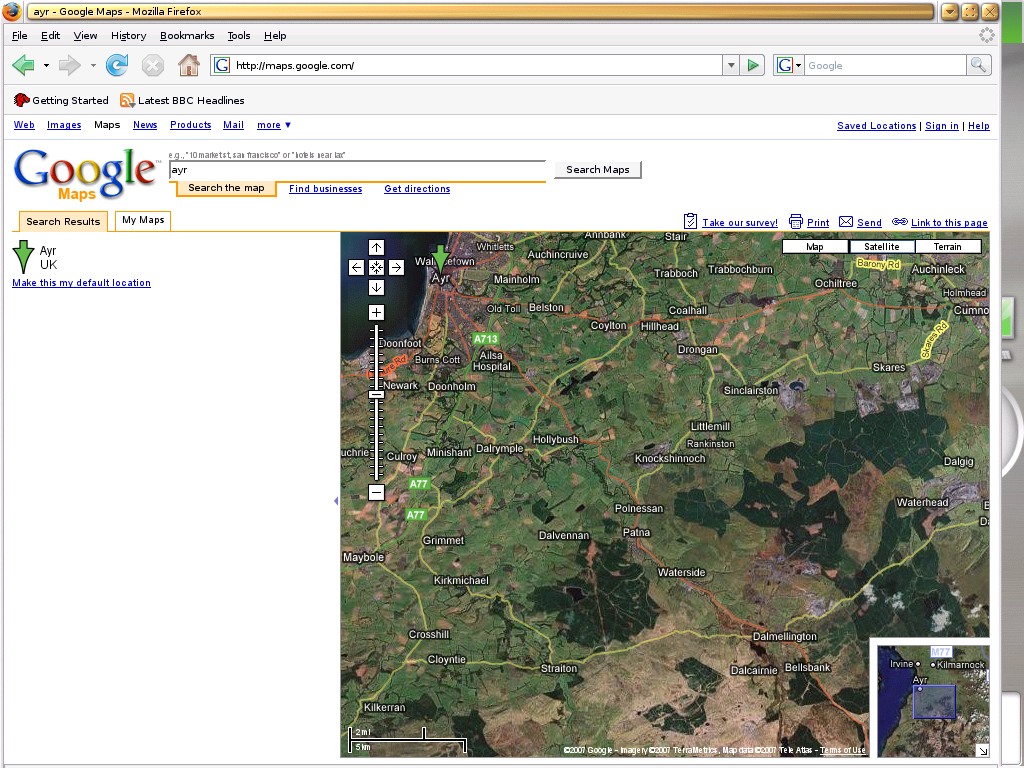1024x768 pixels.
Task: Open the Get directions link
Action: [417, 189]
